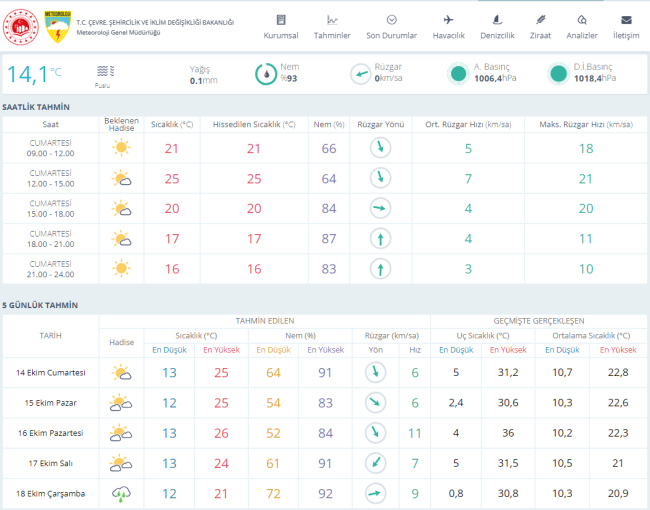650x510 pixels.
Task: Click the Ziraat menu label
Action: [541, 36]
